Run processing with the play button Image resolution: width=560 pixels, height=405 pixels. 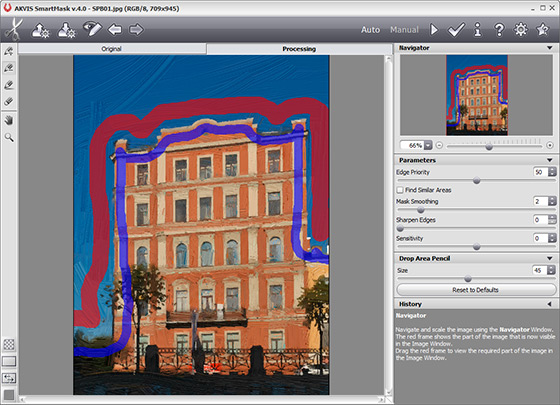click(434, 30)
